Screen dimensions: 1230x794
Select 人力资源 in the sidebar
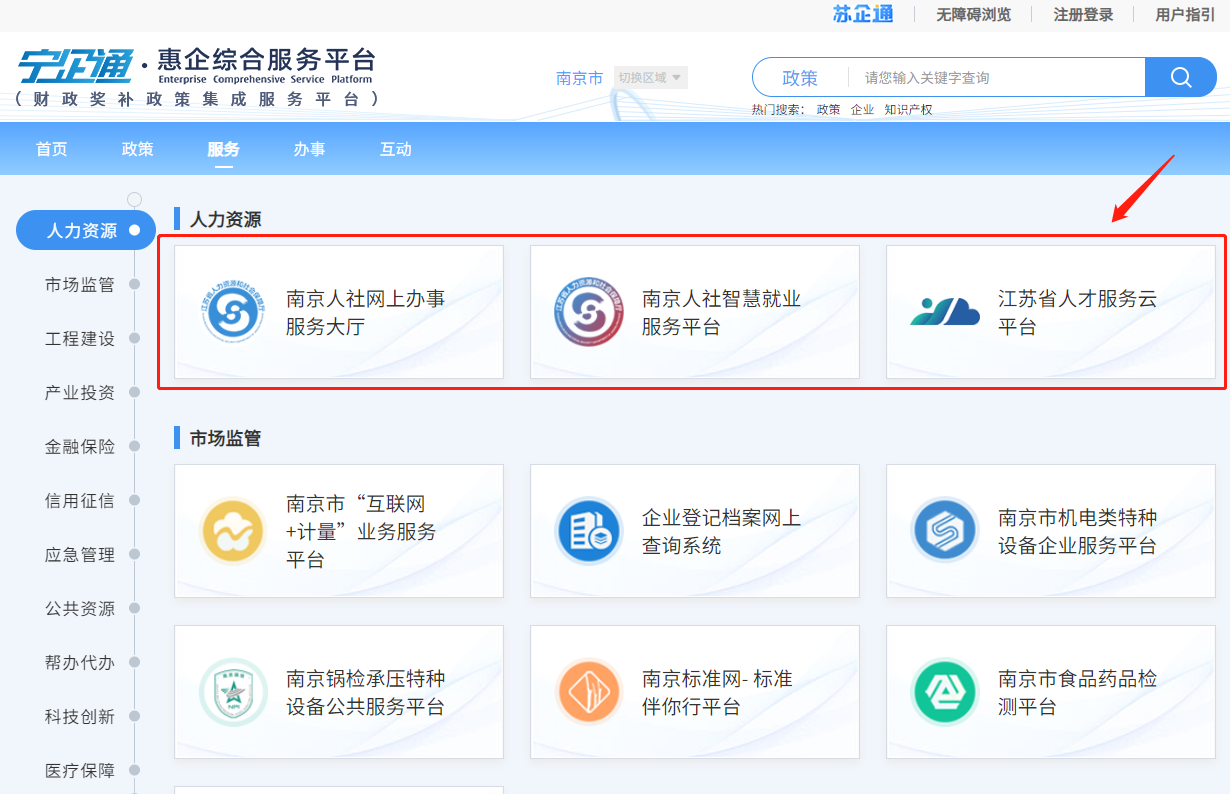click(86, 231)
